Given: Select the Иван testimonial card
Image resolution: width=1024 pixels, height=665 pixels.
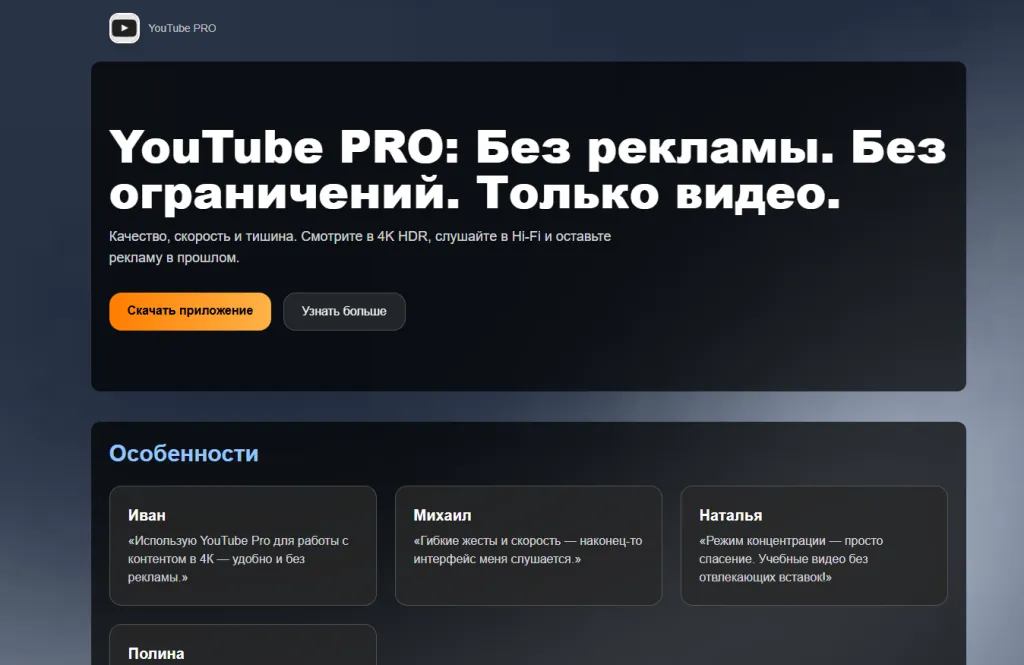Looking at the screenshot, I should [x=242, y=546].
